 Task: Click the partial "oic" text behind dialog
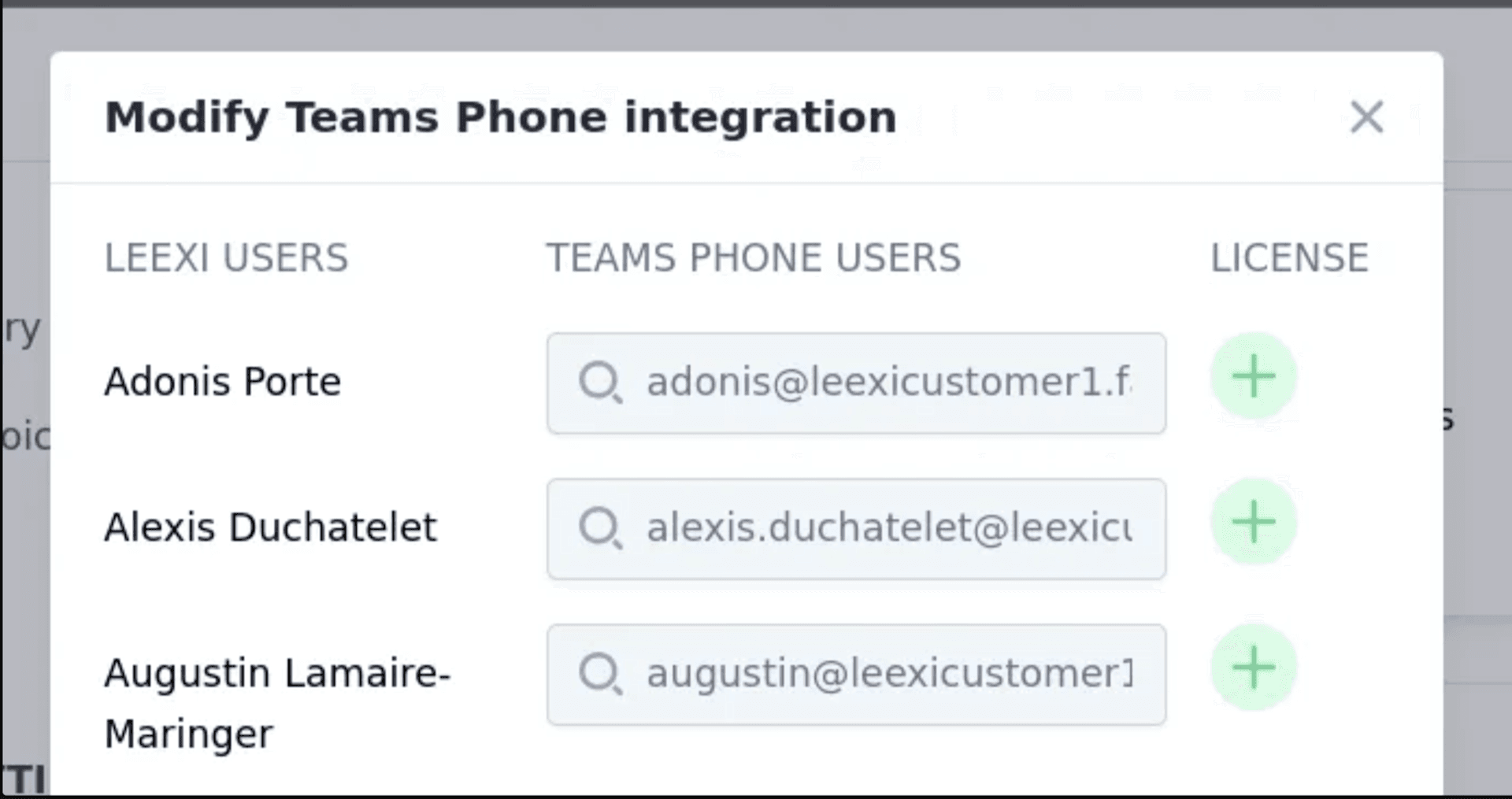[25, 437]
